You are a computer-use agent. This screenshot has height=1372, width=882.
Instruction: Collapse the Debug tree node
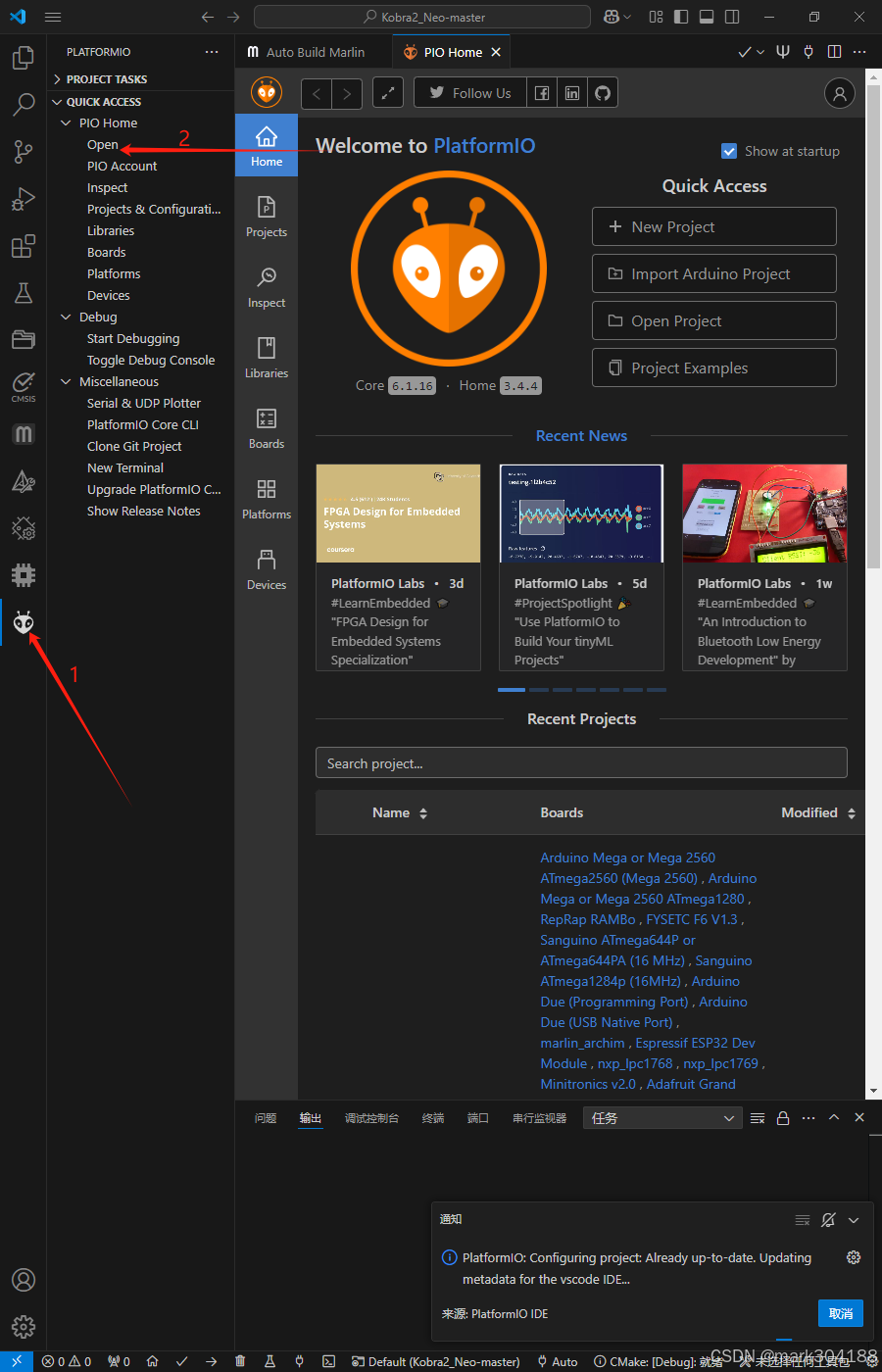(66, 318)
